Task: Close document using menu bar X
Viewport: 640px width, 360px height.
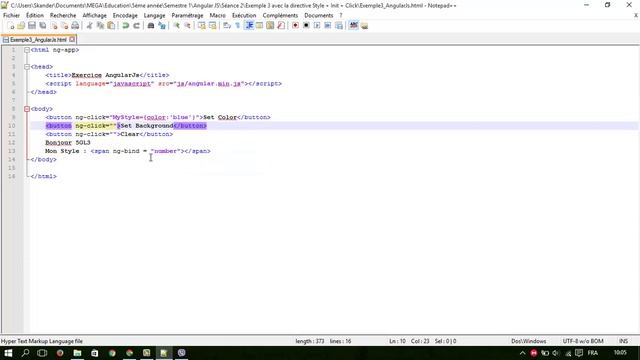Action: (636, 15)
